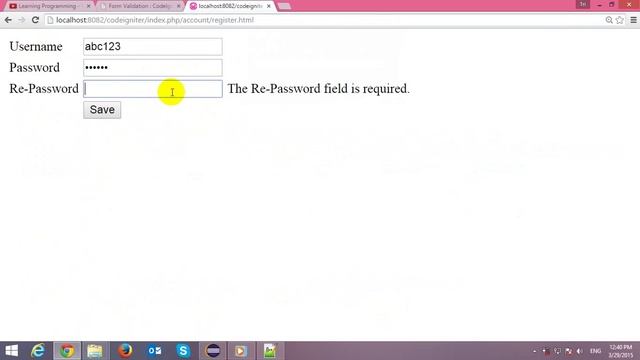
Task: Reload the page with the refresh icon
Action: [x=36, y=20]
